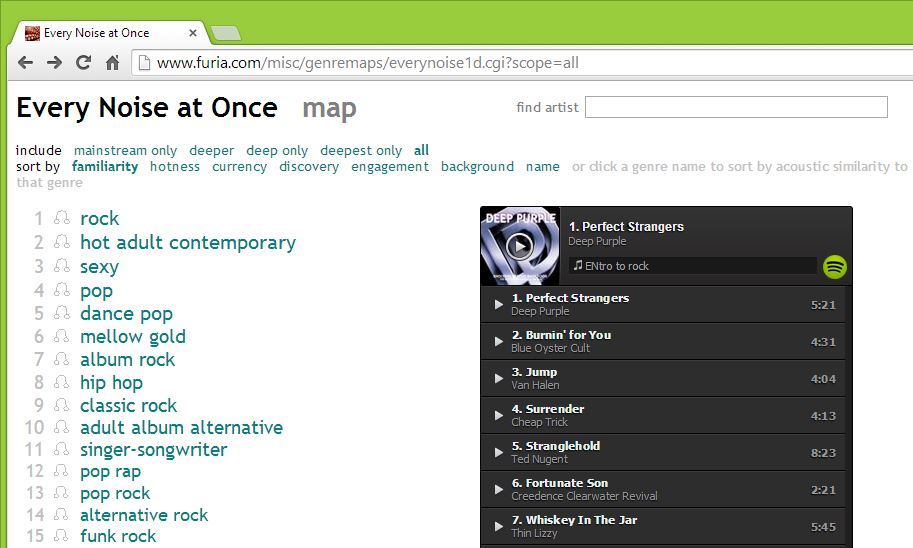Click headphone icon beside adult album alternative
The height and width of the screenshot is (548, 913).
(62, 427)
